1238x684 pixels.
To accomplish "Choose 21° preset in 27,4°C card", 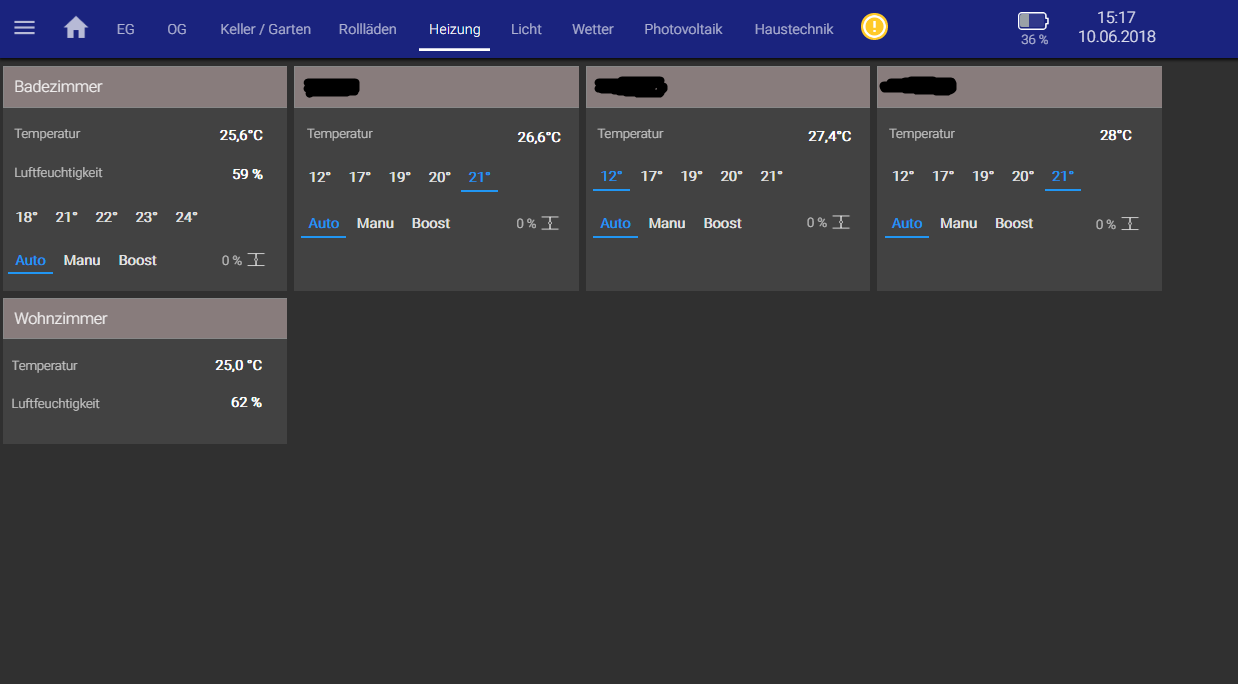I will [772, 176].
